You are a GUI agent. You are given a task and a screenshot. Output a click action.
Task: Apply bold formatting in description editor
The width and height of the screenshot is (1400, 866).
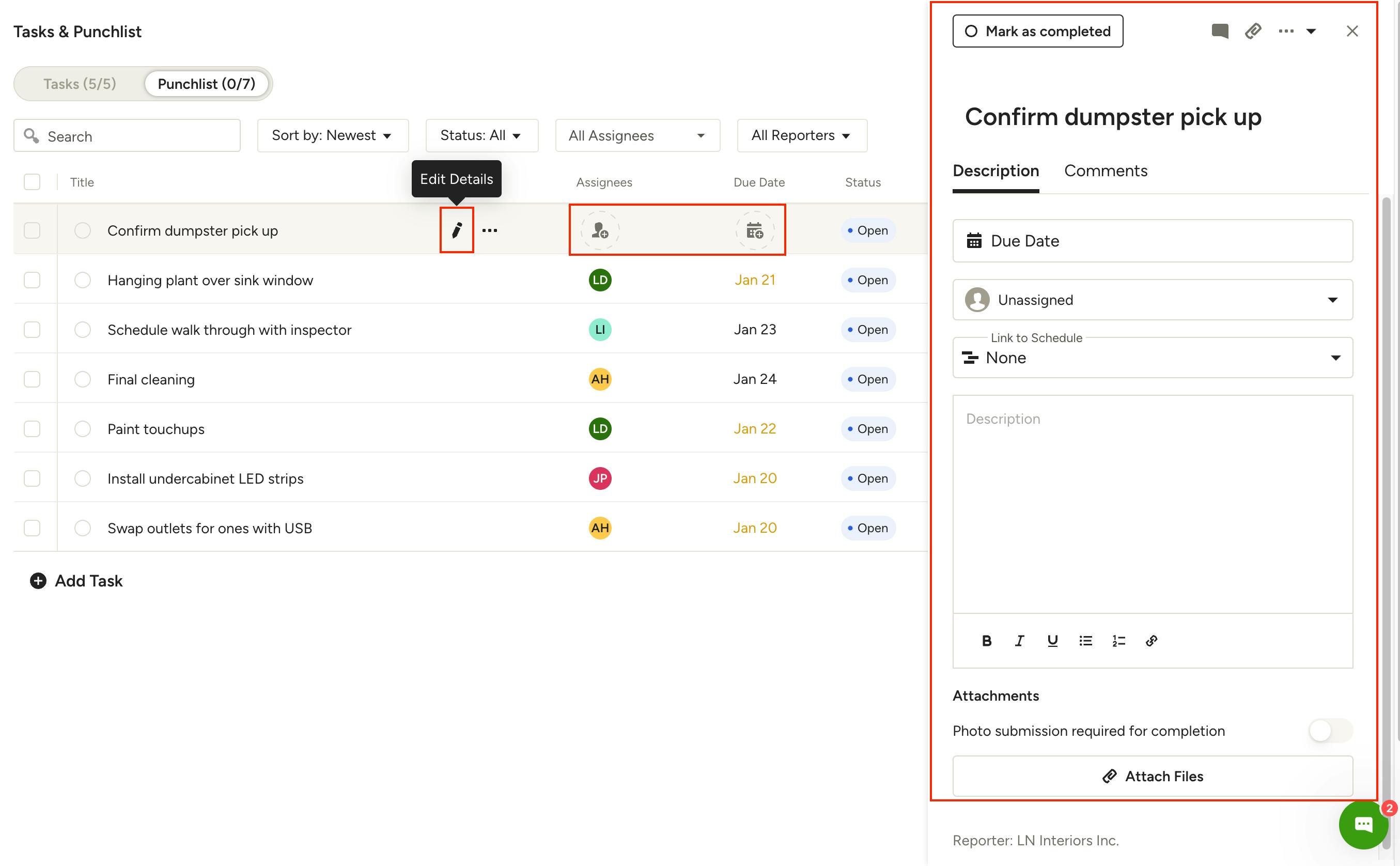point(986,641)
